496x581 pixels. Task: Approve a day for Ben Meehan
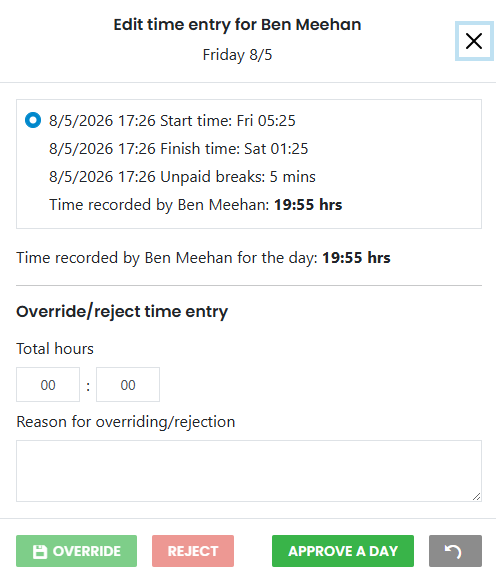pos(343,551)
